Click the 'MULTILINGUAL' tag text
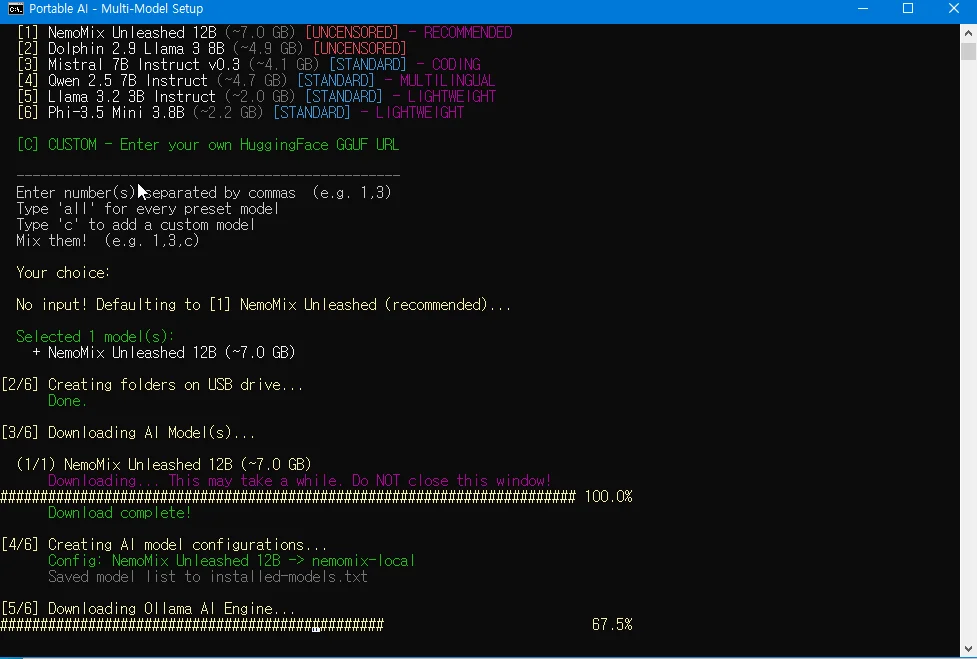 click(x=447, y=81)
